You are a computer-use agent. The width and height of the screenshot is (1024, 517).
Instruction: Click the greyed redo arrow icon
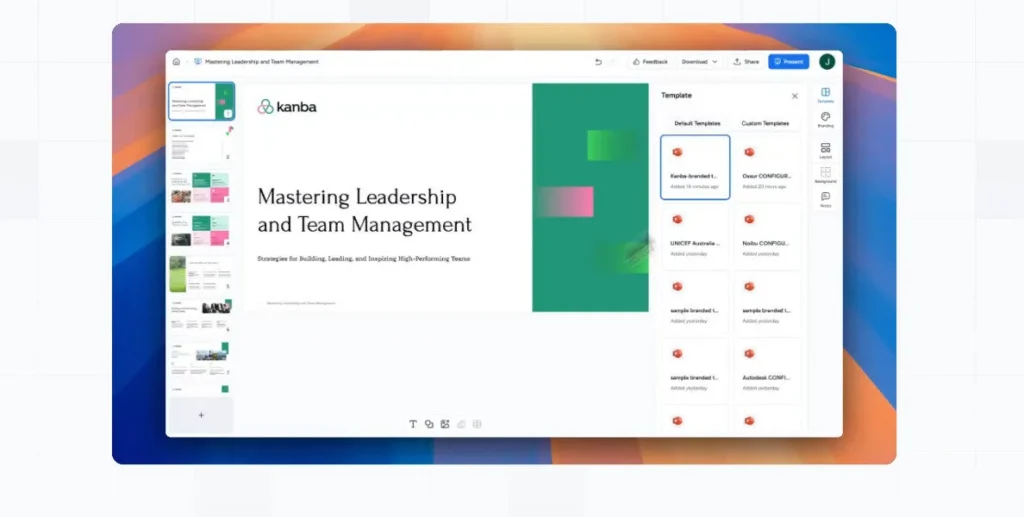(x=613, y=61)
